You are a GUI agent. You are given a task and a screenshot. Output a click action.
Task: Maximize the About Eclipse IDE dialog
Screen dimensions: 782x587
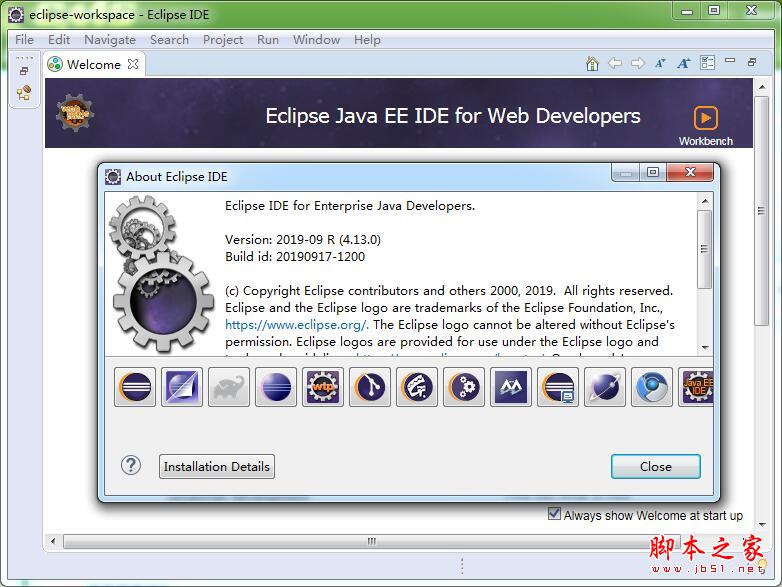[653, 172]
